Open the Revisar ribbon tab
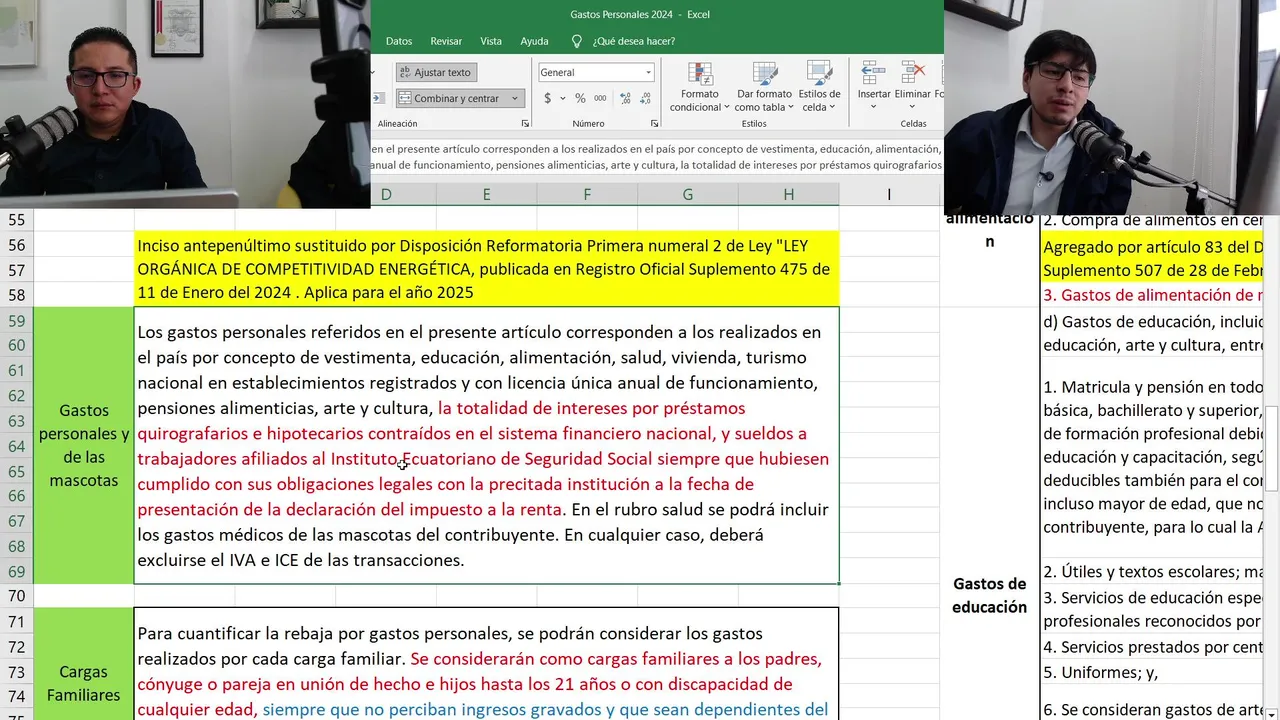1280x720 pixels. 446,41
